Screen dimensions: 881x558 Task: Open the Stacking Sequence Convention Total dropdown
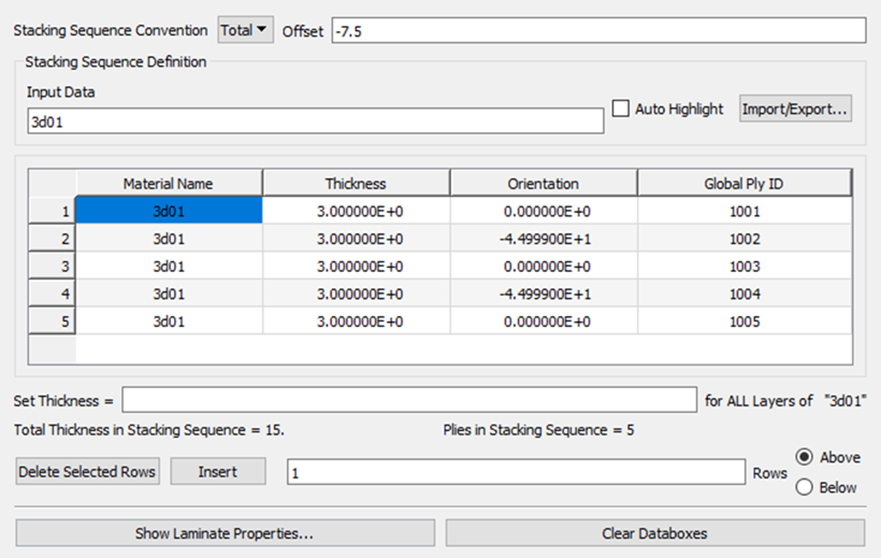click(x=245, y=30)
